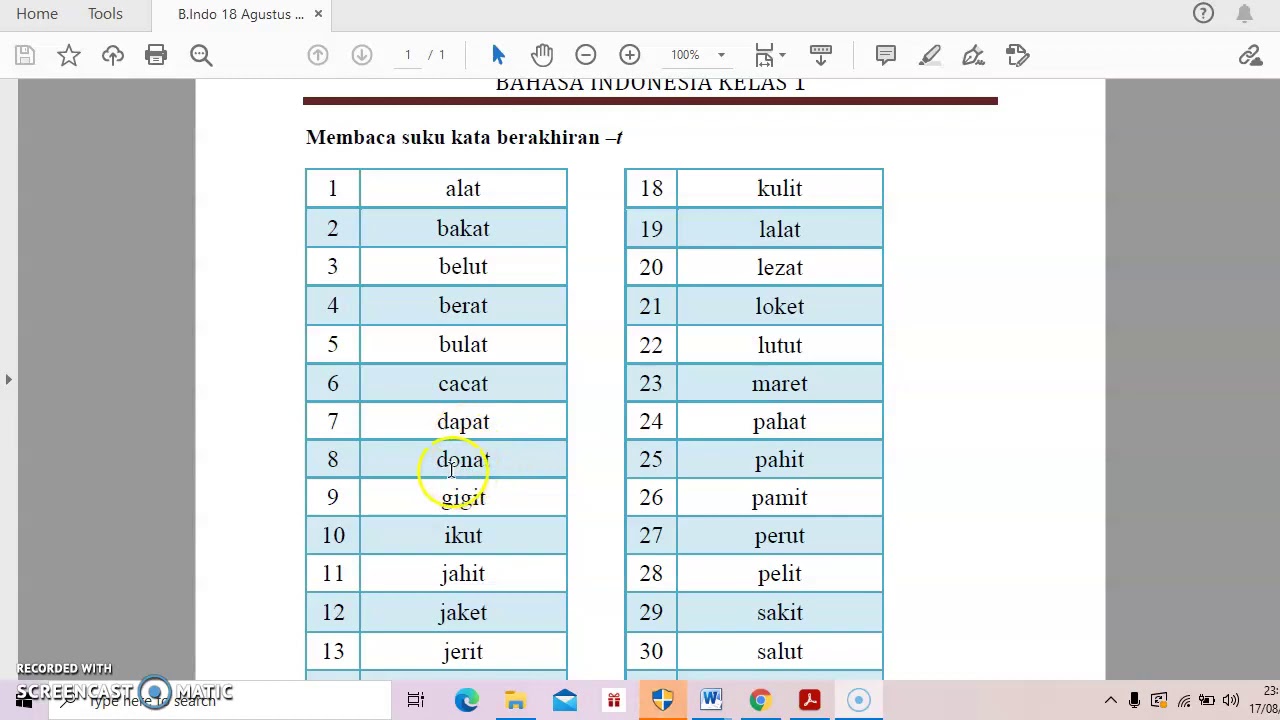Screen dimensions: 1280x720
Task: Click the word "maret" in row 23
Action: coord(780,384)
